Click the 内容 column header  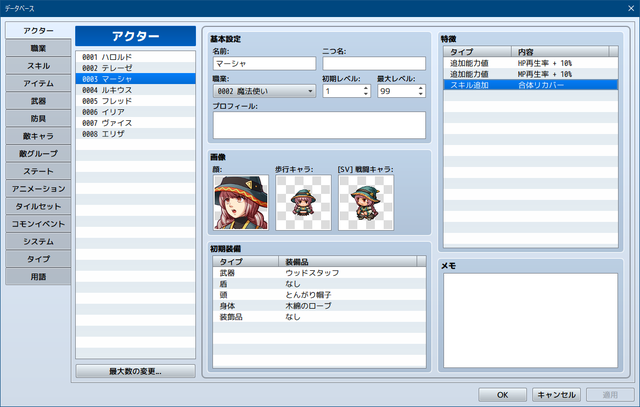[560, 51]
